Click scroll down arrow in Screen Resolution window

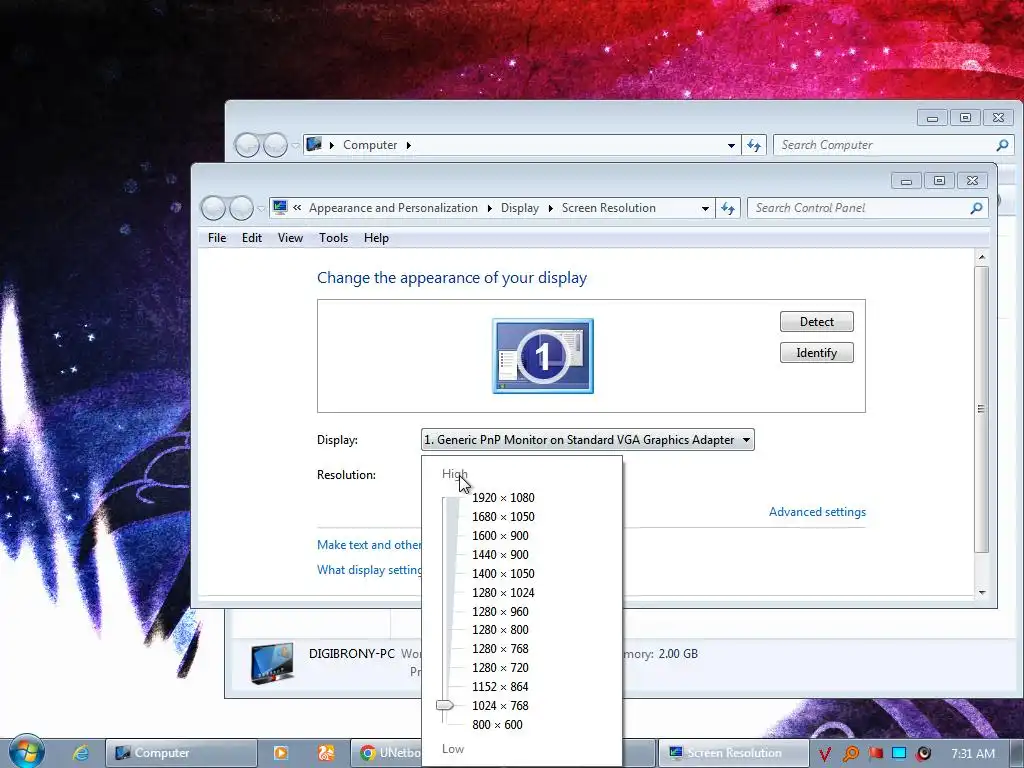pyautogui.click(x=982, y=592)
